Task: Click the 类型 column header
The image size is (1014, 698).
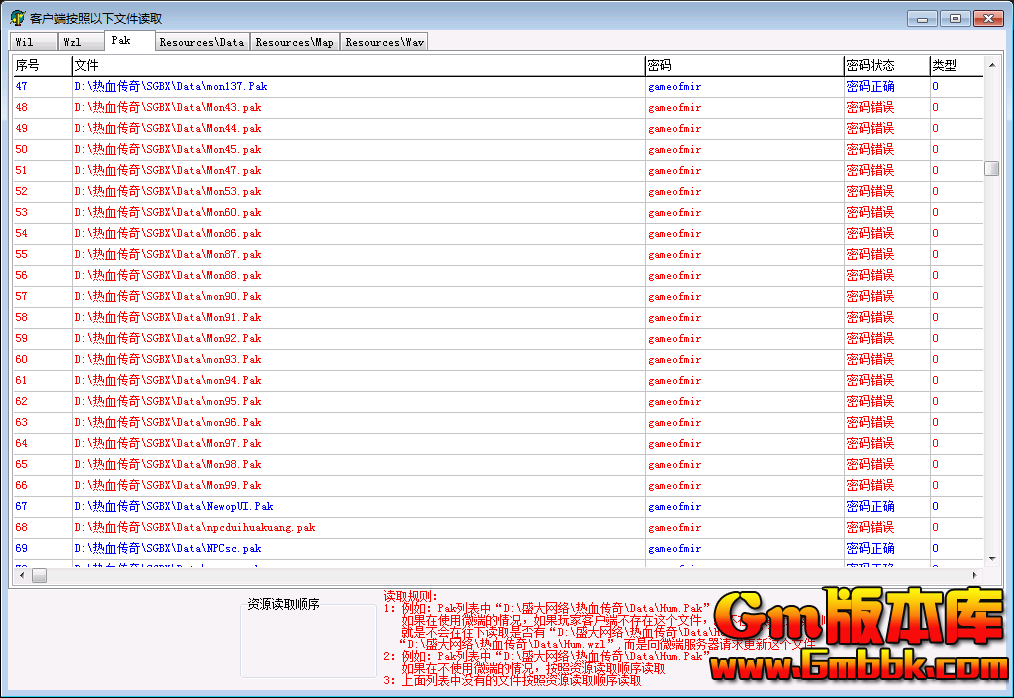Action: click(955, 65)
